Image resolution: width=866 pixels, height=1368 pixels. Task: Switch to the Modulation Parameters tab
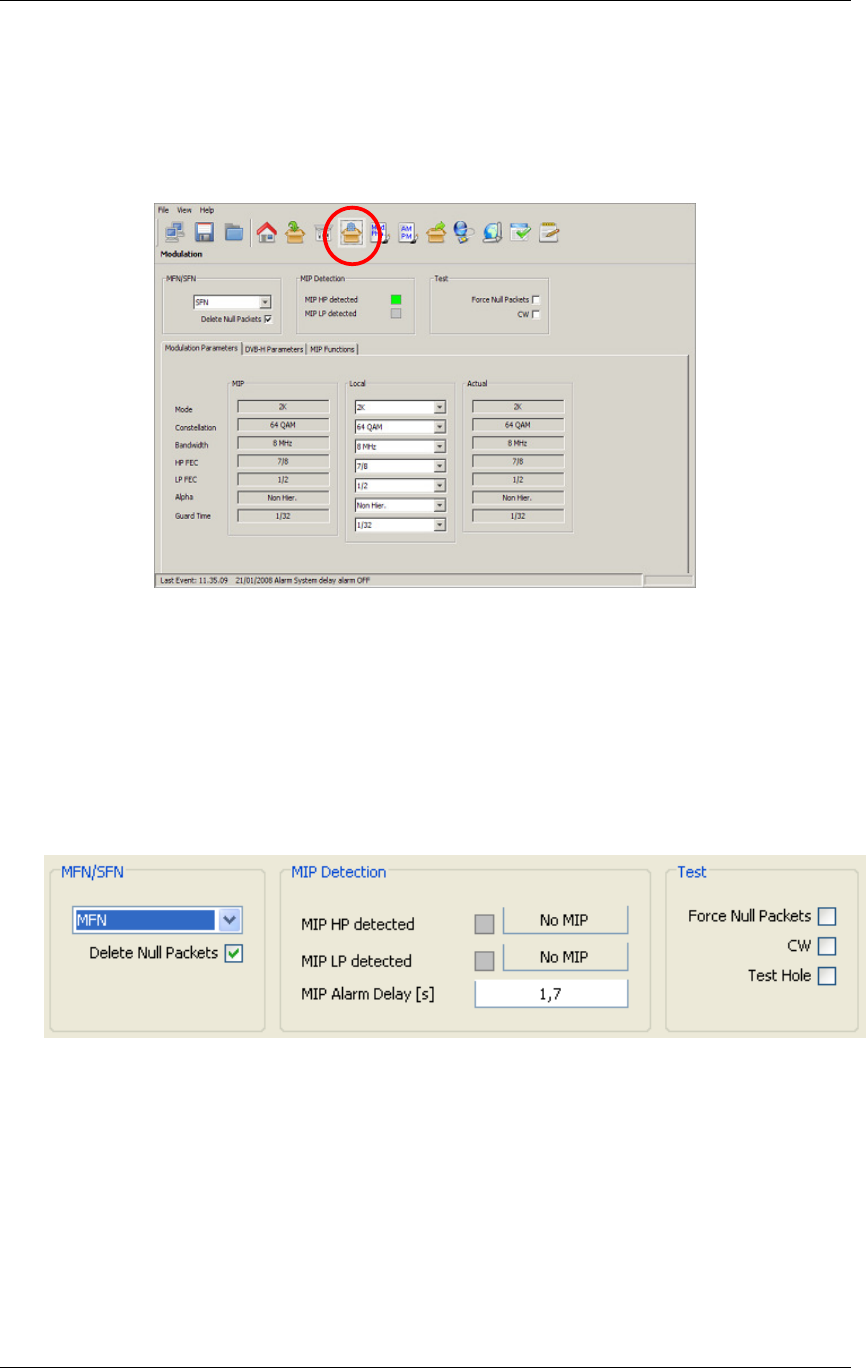click(x=201, y=348)
